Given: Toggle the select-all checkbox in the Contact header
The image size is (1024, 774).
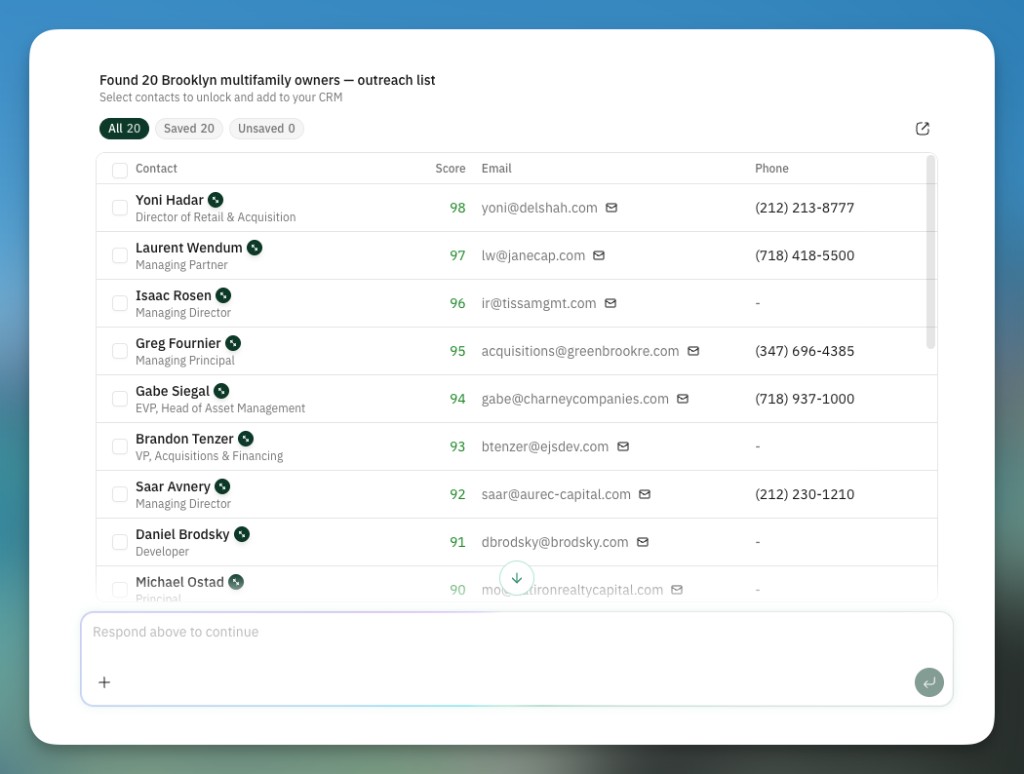Looking at the screenshot, I should point(120,170).
